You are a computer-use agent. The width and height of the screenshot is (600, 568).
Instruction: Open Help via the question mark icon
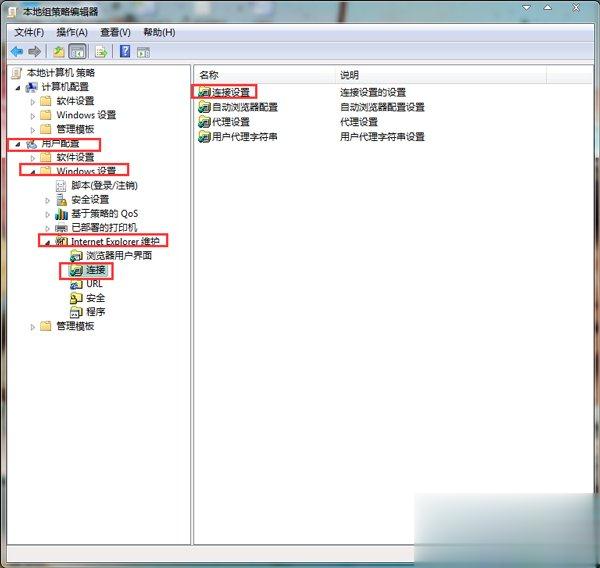point(125,51)
